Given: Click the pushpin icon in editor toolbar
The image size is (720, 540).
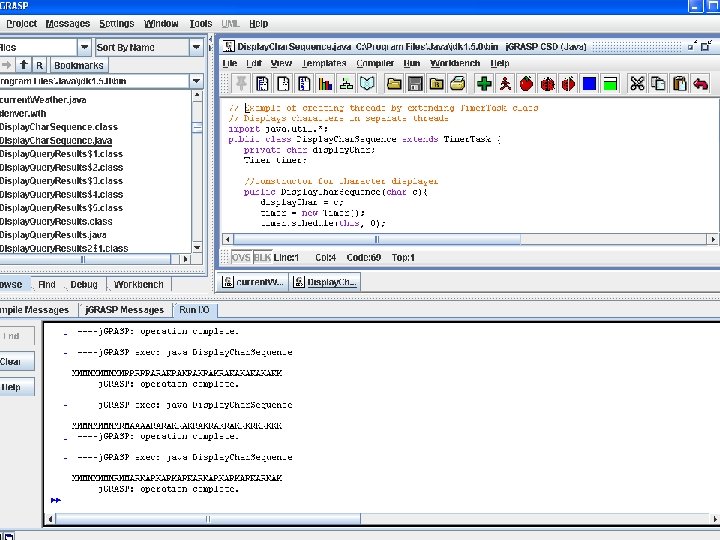Looking at the screenshot, I should (240, 84).
